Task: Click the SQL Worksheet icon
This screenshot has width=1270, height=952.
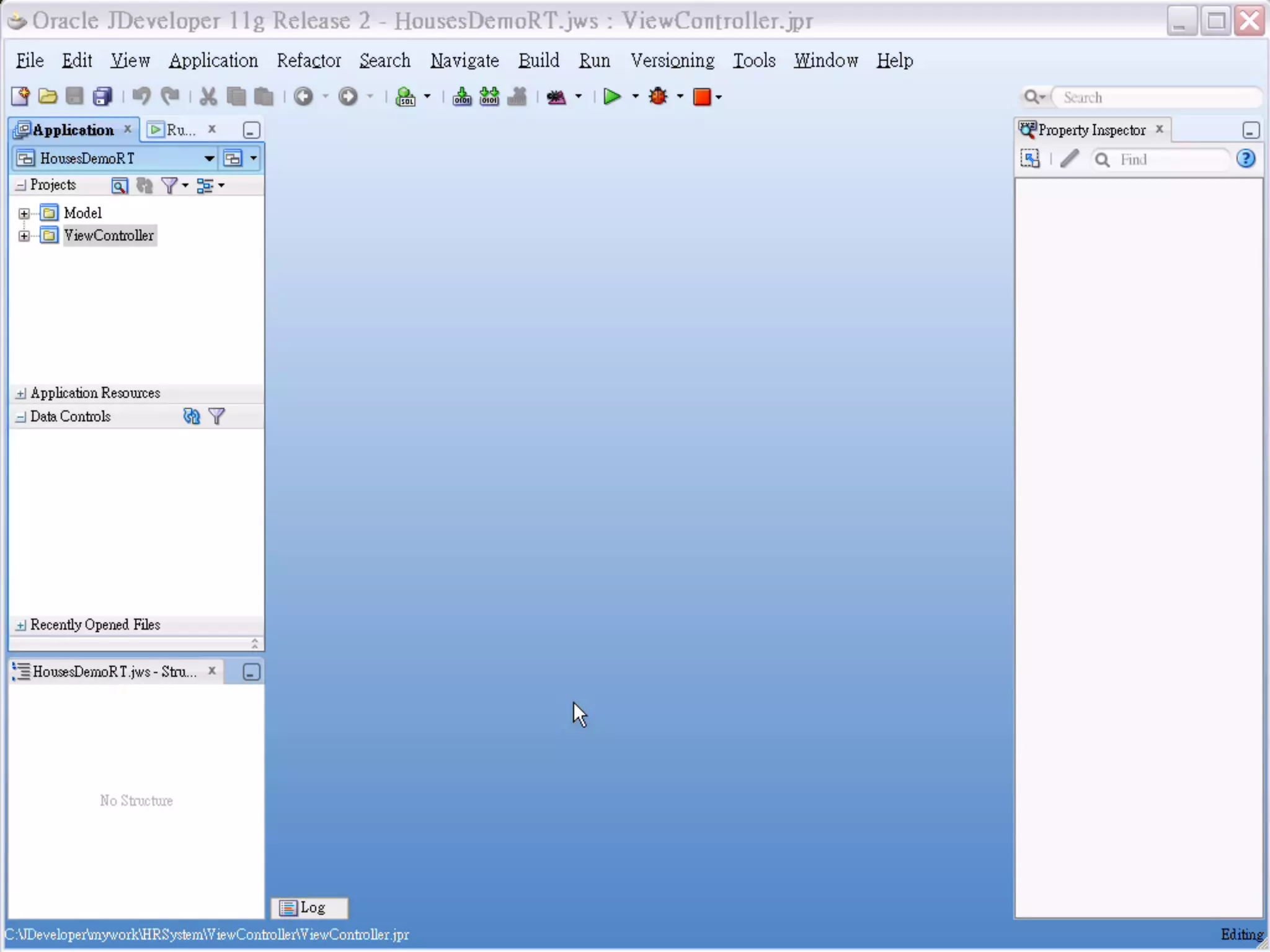Action: pos(405,97)
